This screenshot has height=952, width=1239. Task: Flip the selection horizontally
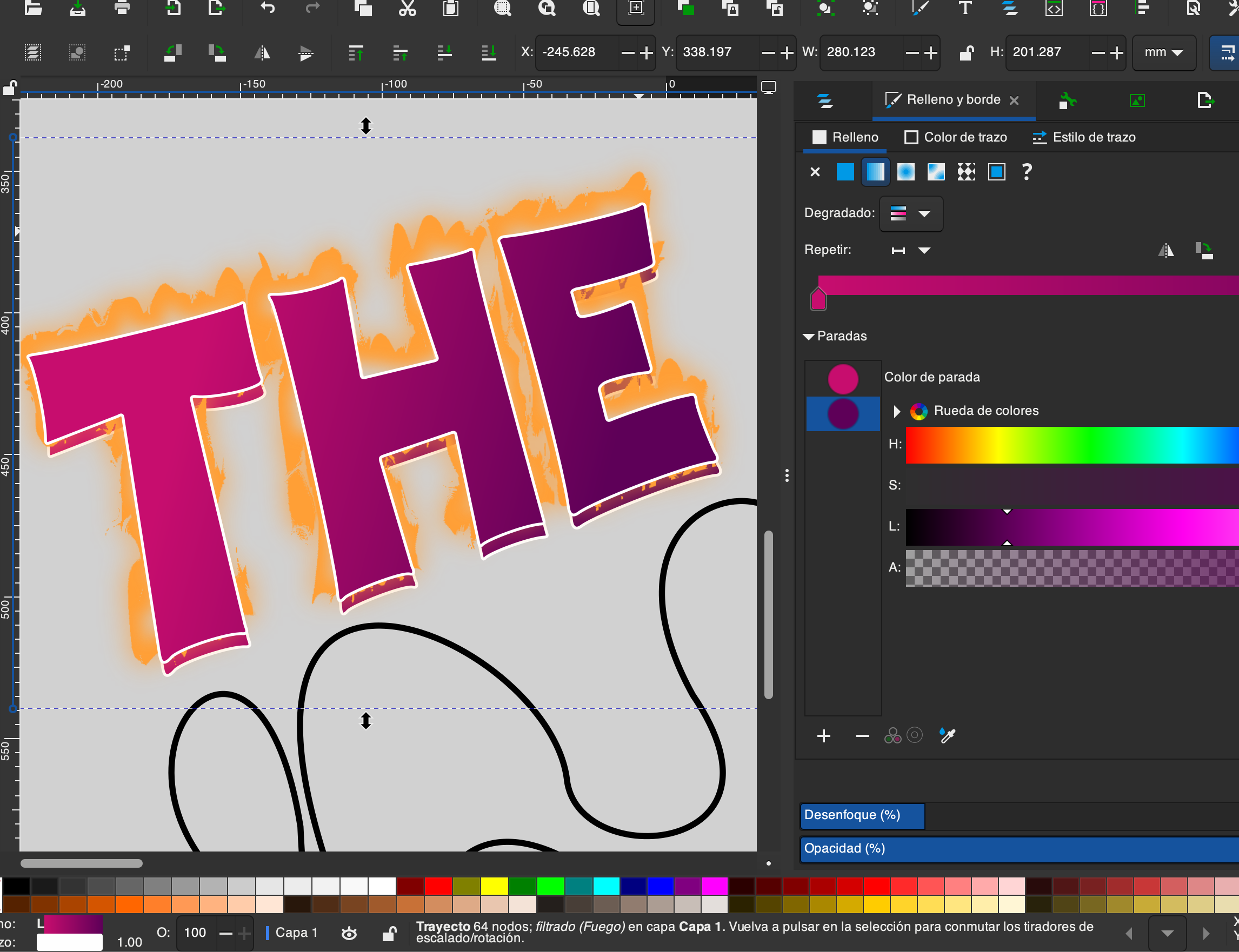(x=262, y=53)
